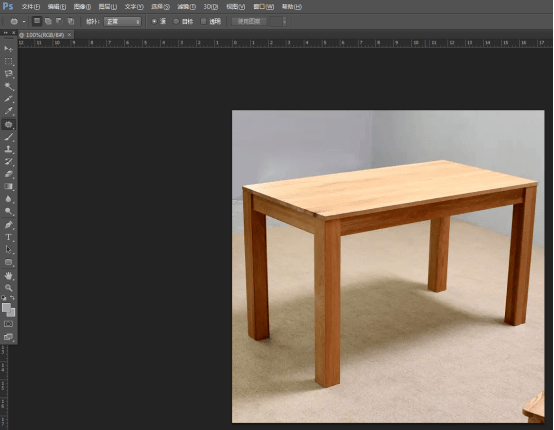The height and width of the screenshot is (430, 554).
Task: Open the 修补 mode dropdown
Action: tap(122, 22)
